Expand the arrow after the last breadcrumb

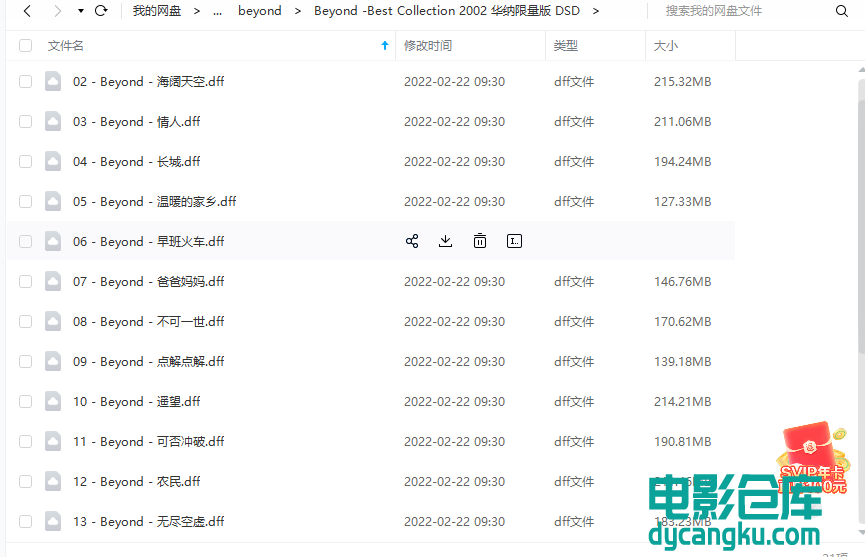(595, 11)
